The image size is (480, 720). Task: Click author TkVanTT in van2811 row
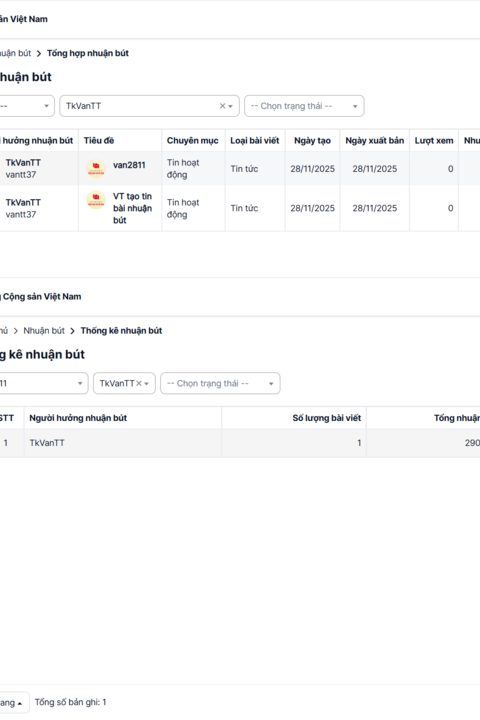[23, 163]
